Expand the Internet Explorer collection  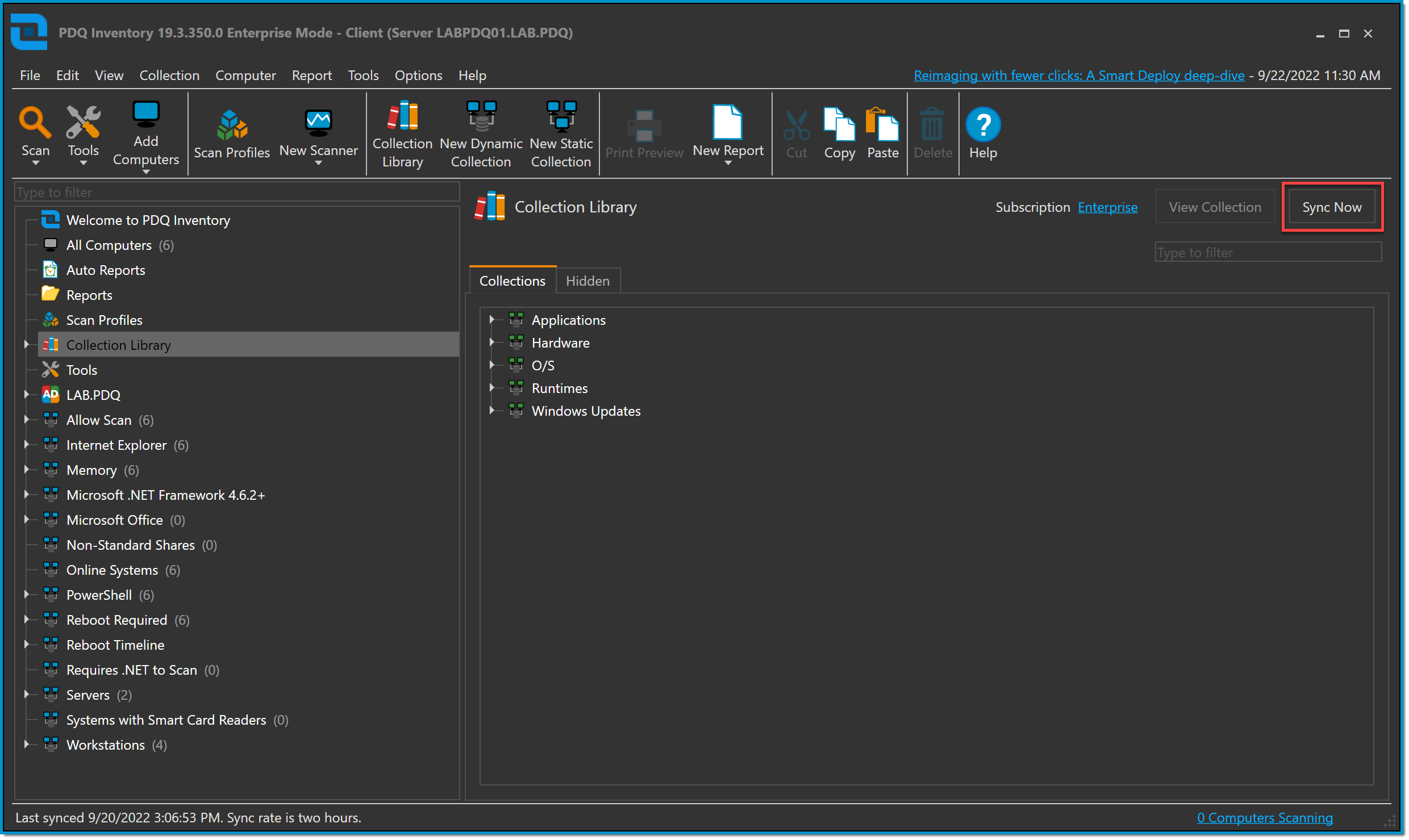26,444
